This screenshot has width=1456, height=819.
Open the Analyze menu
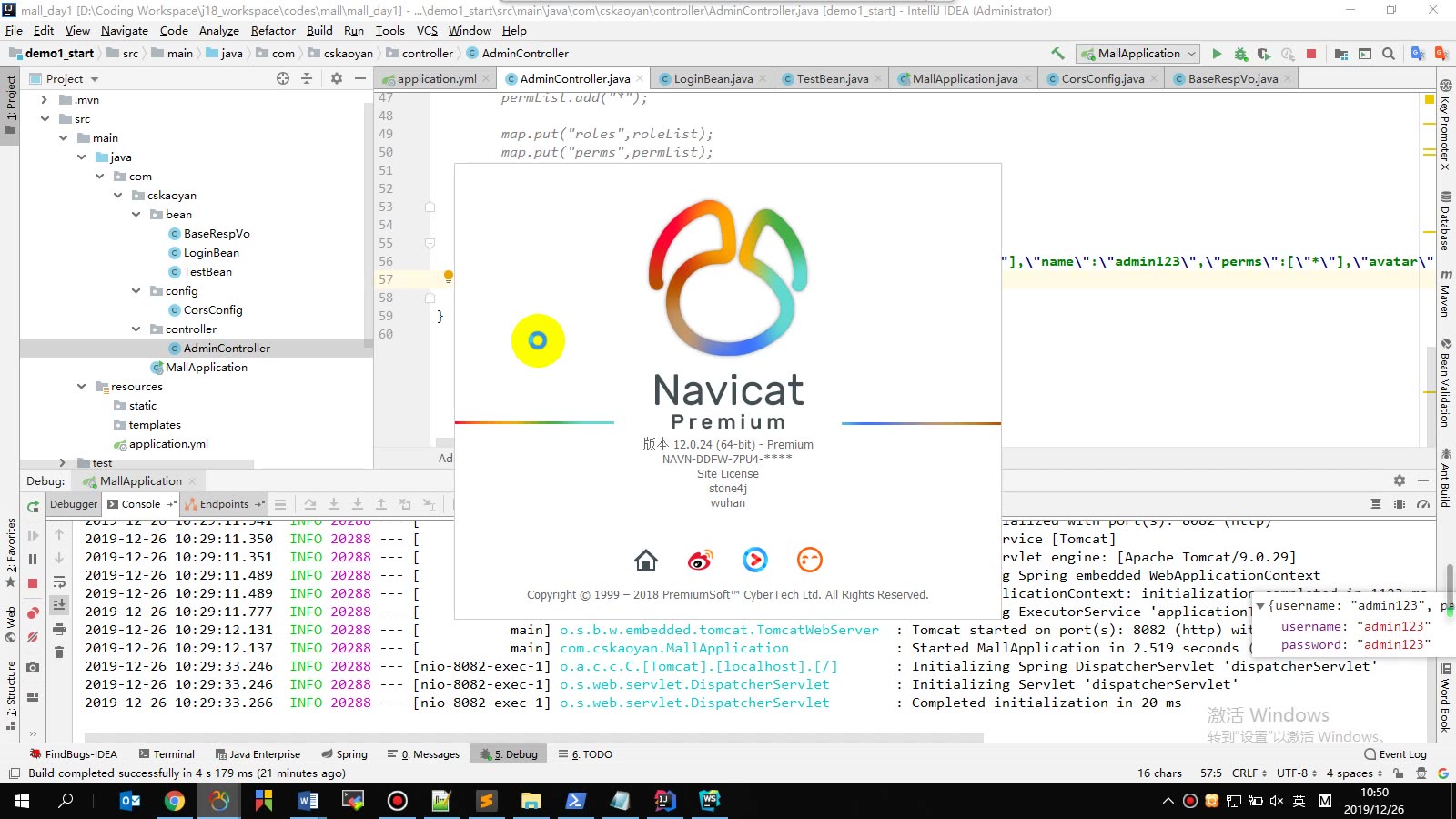(219, 30)
